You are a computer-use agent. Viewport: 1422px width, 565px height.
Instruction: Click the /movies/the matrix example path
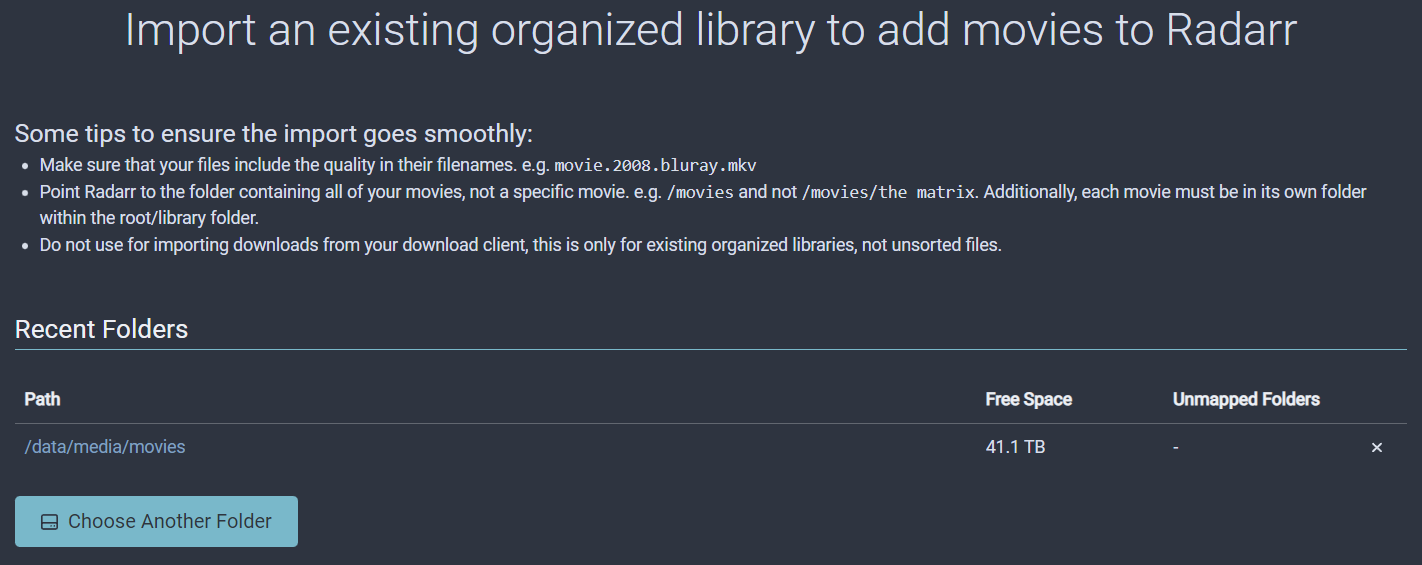pyautogui.click(x=888, y=192)
